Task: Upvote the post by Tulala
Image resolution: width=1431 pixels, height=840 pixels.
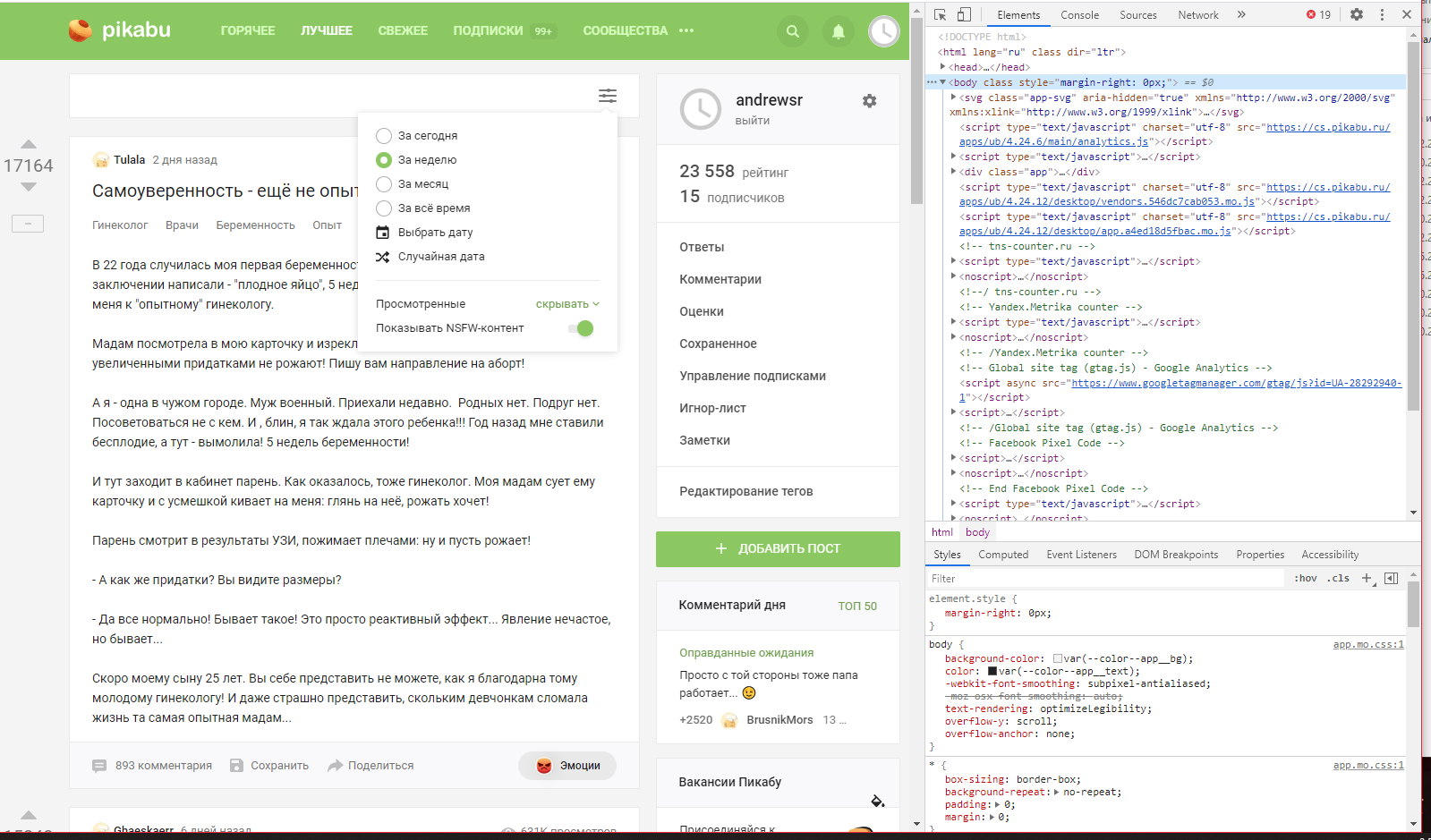Action: 29,144
